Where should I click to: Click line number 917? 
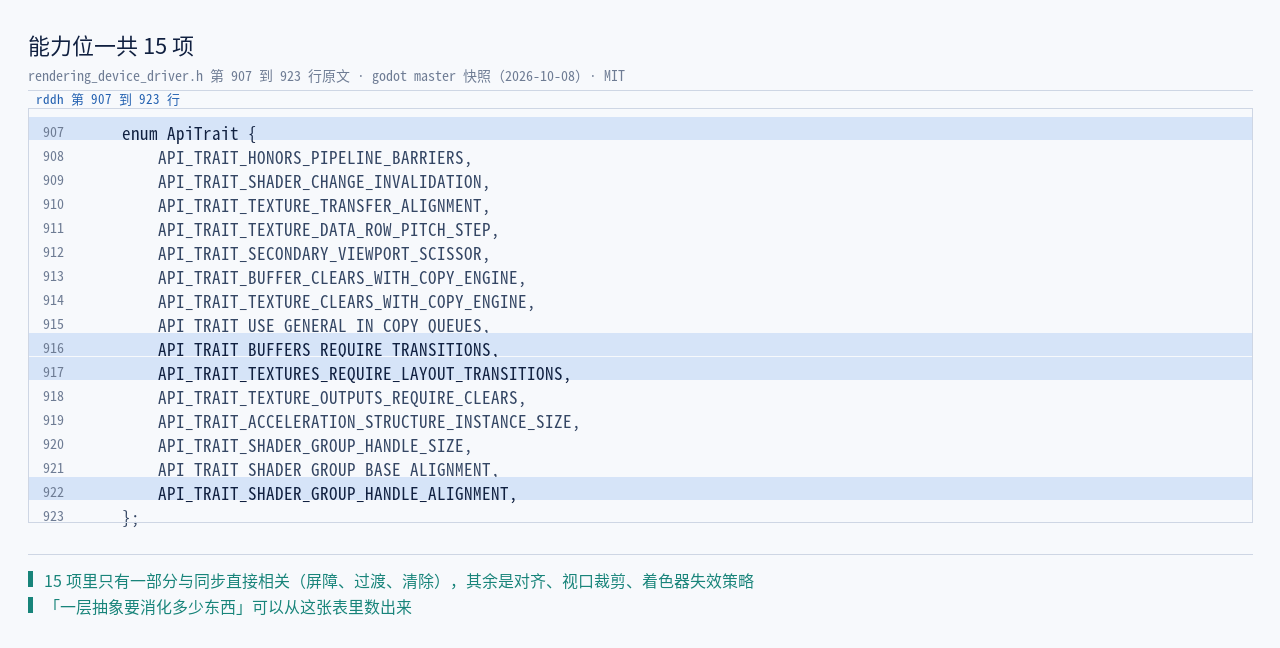click(53, 373)
